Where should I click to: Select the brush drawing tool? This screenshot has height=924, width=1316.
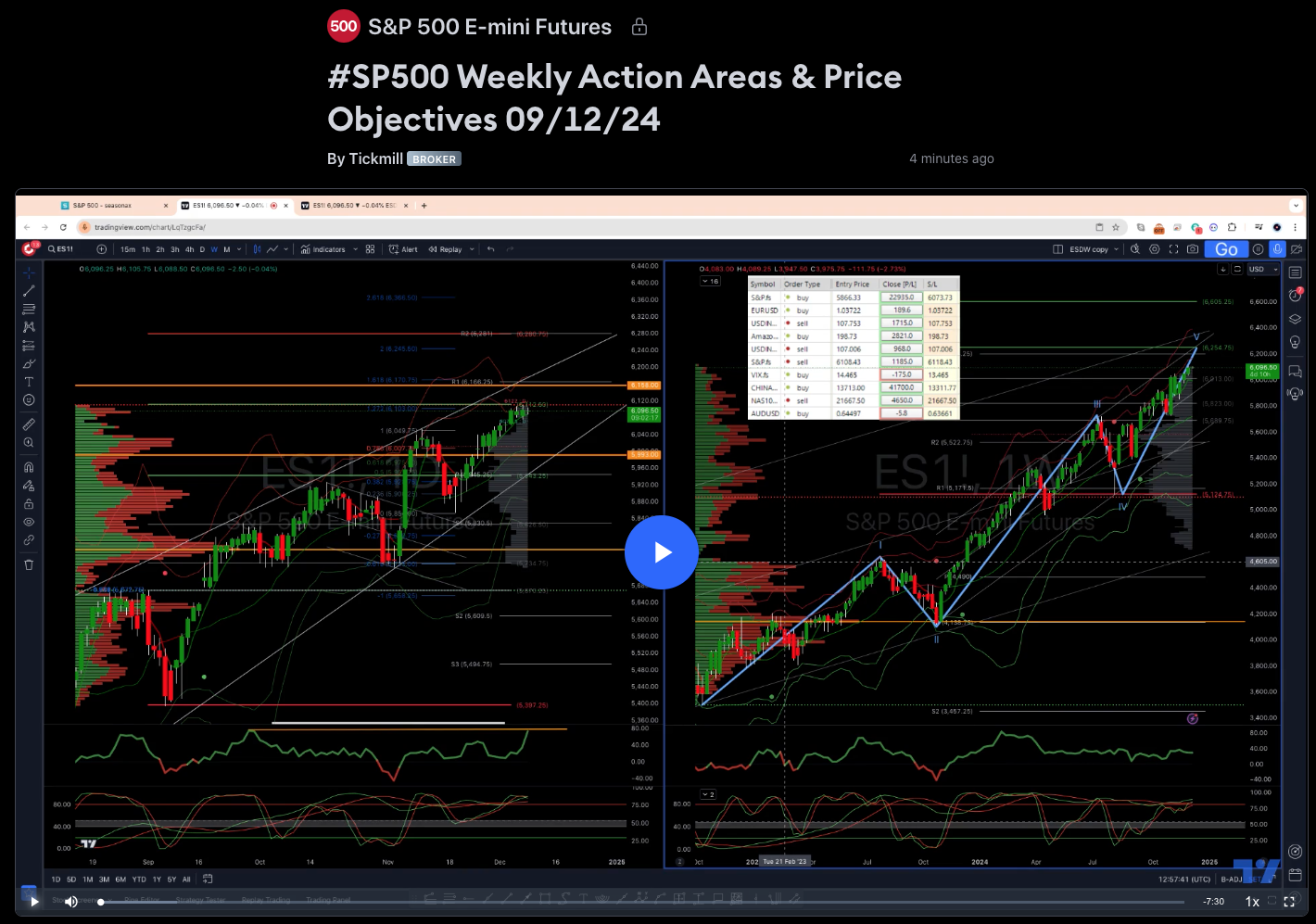(29, 363)
